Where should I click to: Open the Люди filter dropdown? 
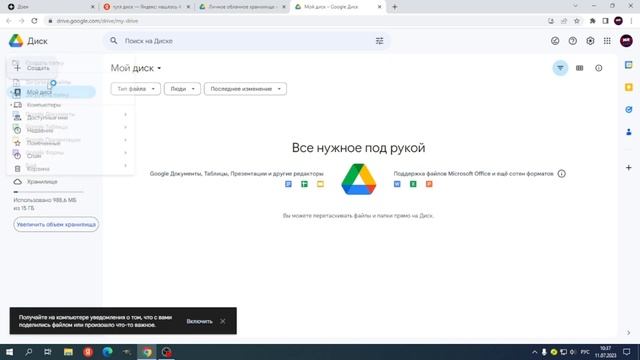182,89
